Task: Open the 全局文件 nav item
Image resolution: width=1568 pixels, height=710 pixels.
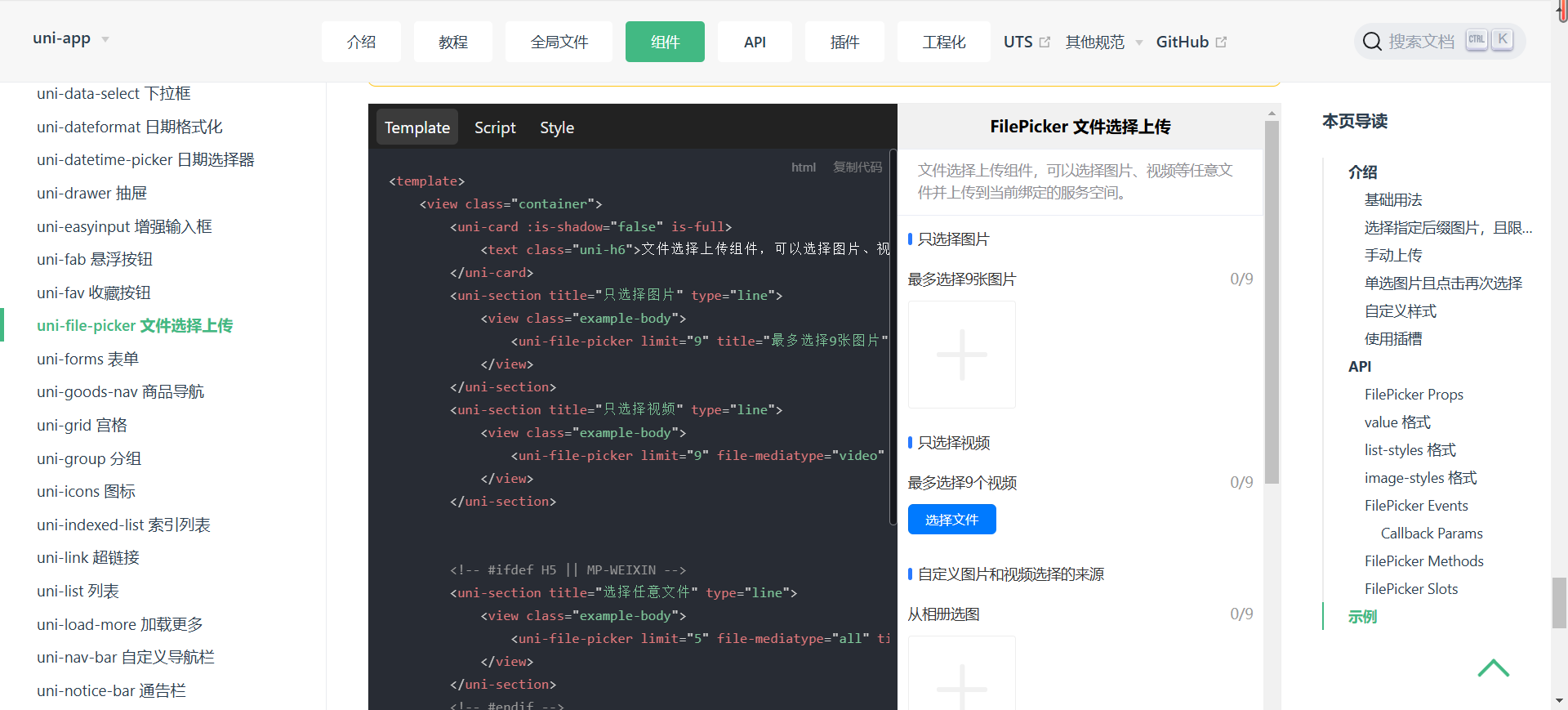Action: [x=559, y=42]
